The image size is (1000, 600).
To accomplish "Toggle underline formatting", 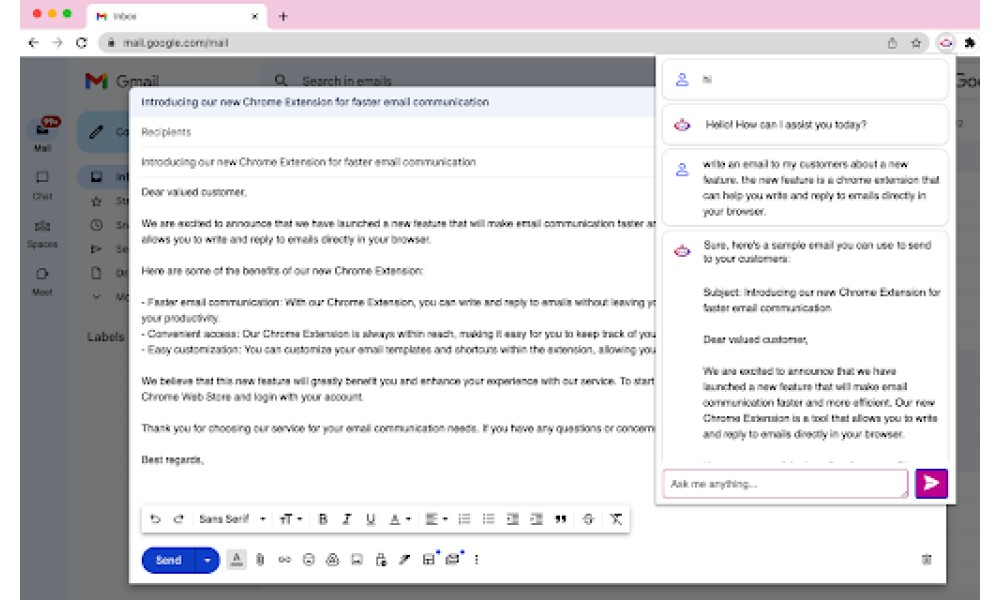I will 371,519.
